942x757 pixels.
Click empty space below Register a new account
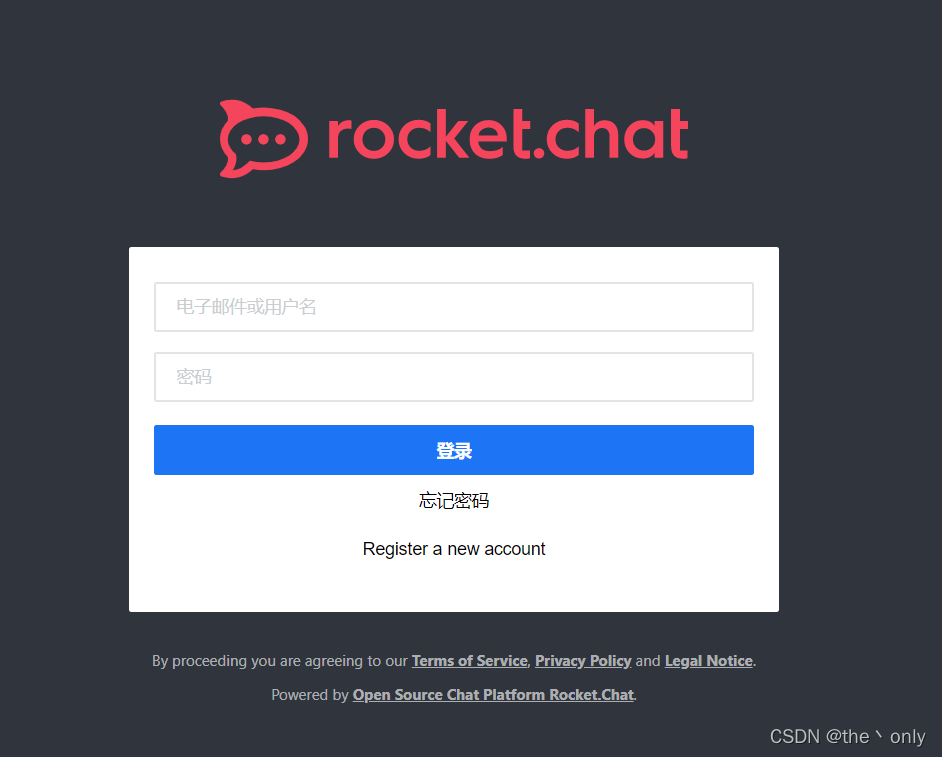click(x=454, y=586)
